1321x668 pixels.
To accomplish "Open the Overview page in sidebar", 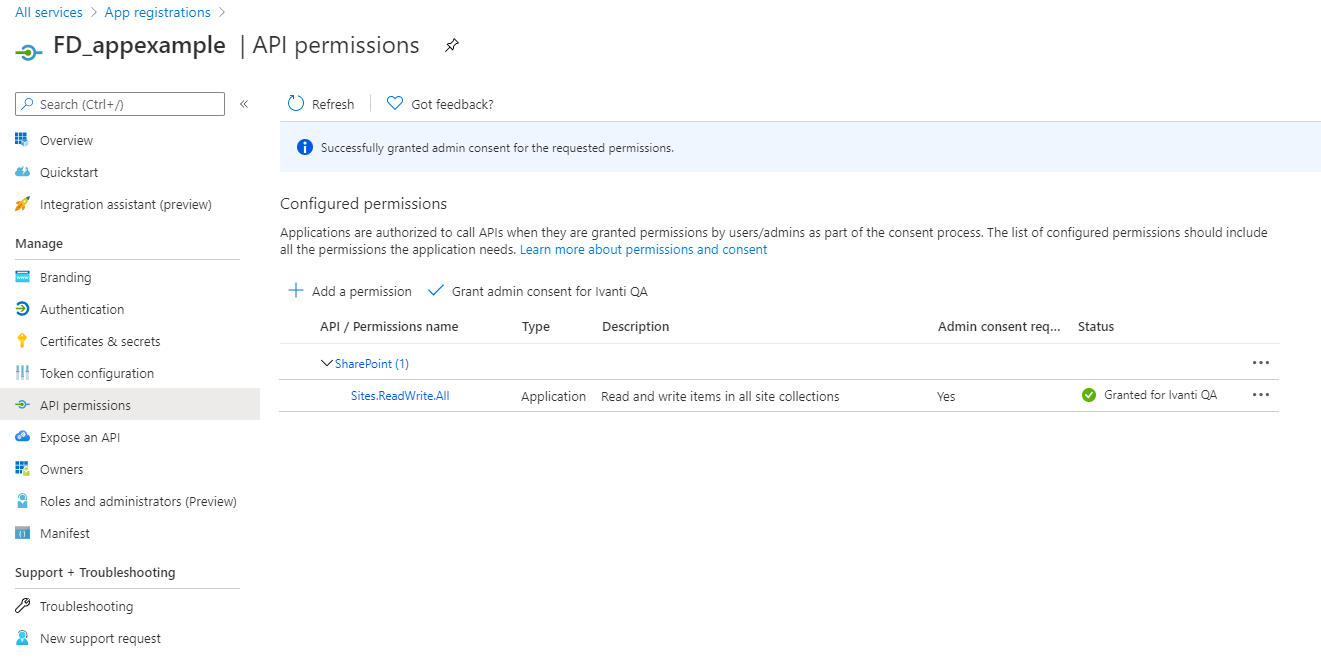I will coord(66,141).
